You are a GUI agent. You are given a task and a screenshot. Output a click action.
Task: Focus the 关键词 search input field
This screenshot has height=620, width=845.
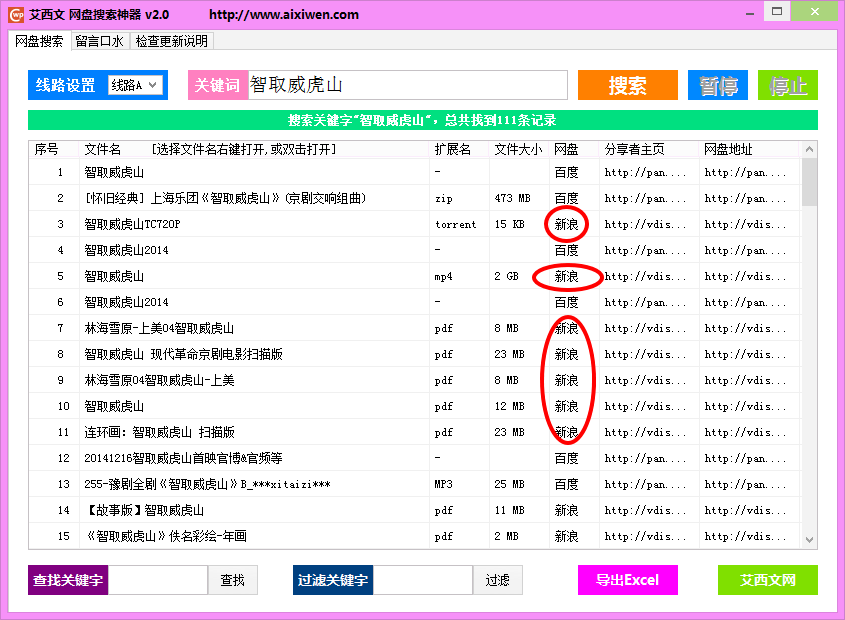click(406, 86)
